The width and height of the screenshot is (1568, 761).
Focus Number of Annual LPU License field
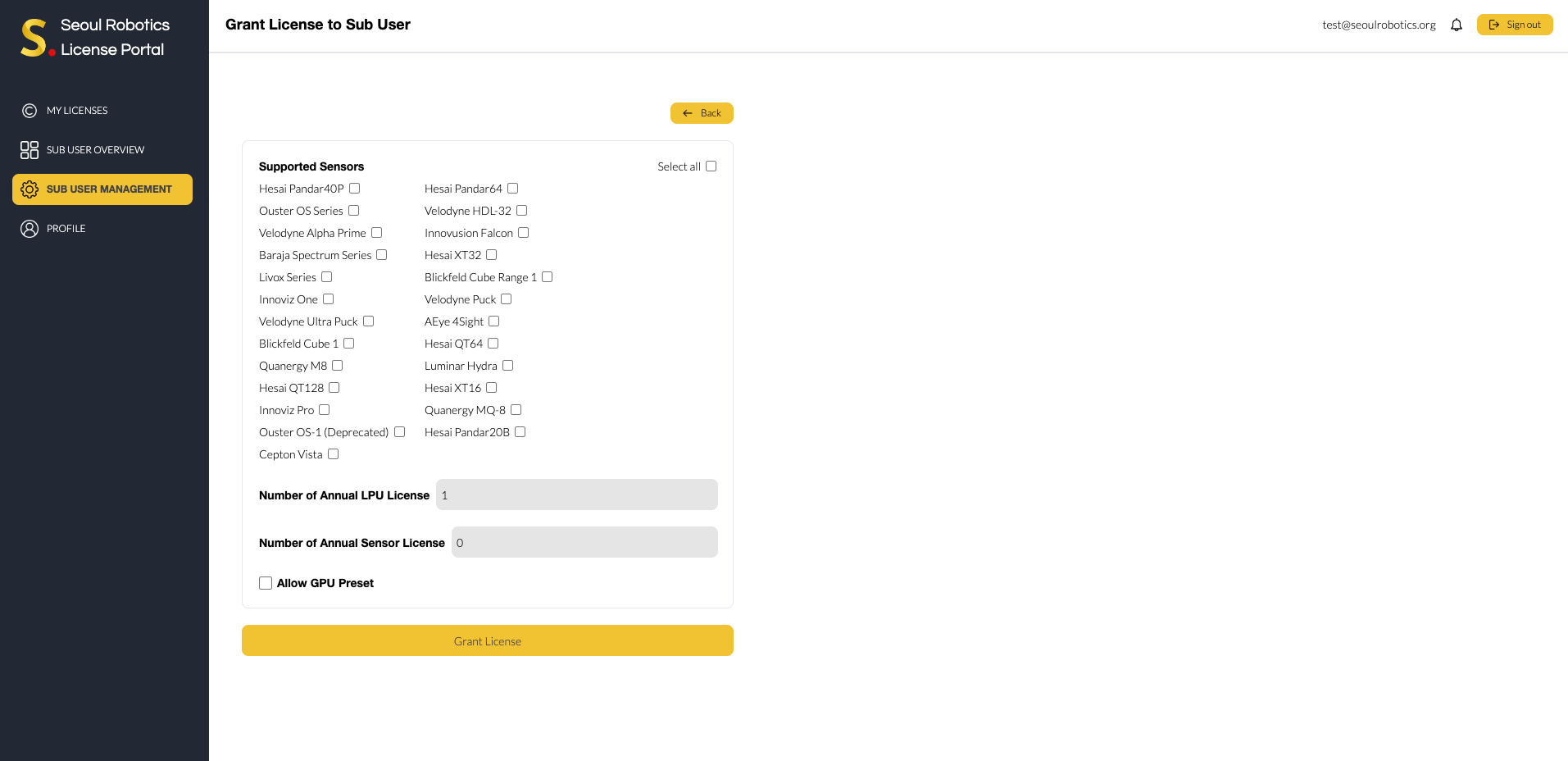pos(577,494)
